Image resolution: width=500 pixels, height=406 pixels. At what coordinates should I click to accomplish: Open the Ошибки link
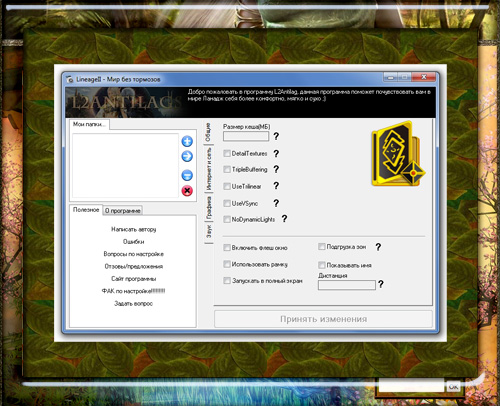(134, 241)
